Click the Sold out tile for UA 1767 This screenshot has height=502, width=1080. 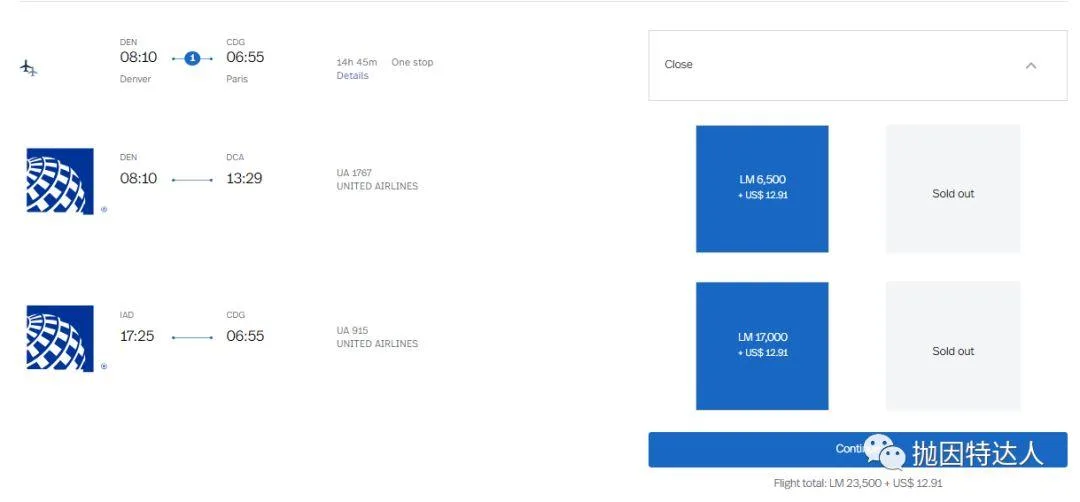click(x=952, y=189)
